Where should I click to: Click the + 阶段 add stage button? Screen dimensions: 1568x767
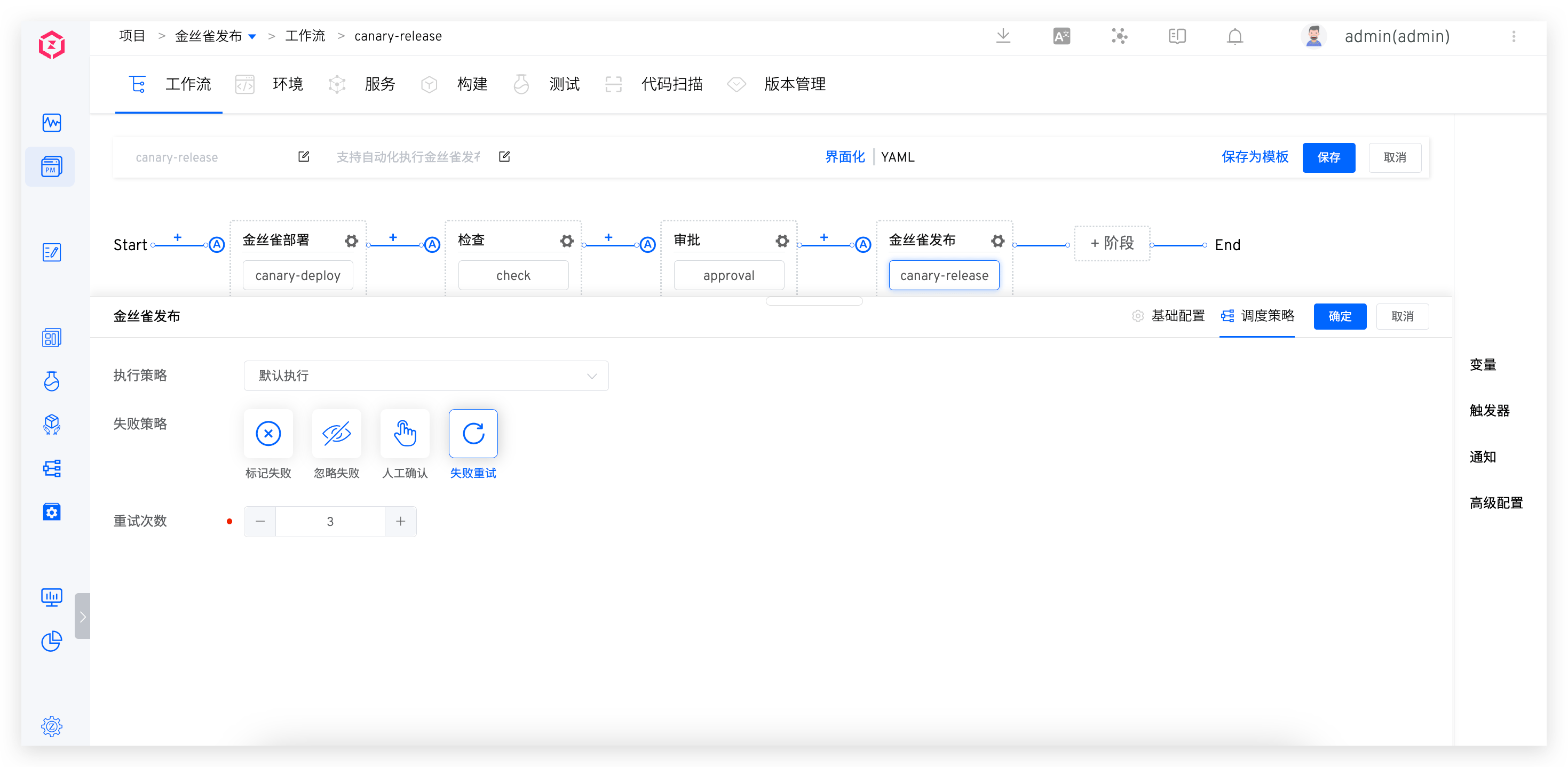click(1112, 243)
